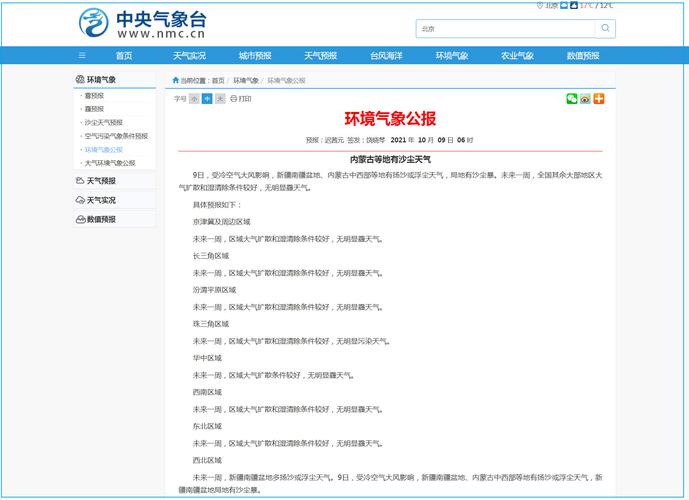Click the 首页 breadcrumb link

pyautogui.click(x=218, y=80)
